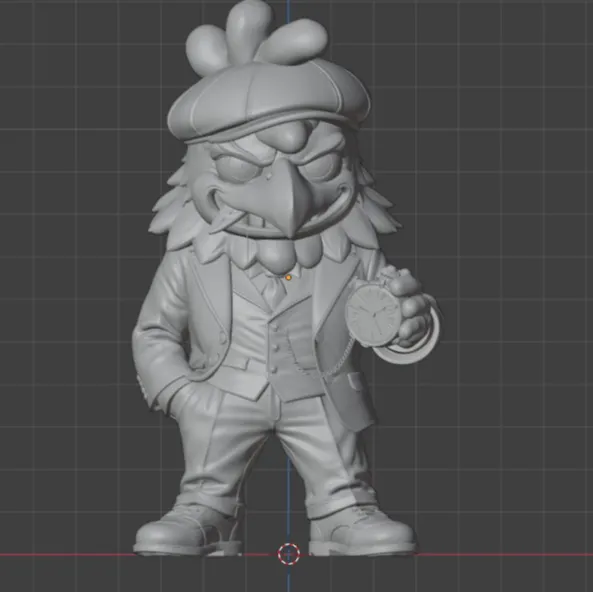Click the rooster's left-side eye
The image size is (593, 593).
pyautogui.click(x=234, y=166)
